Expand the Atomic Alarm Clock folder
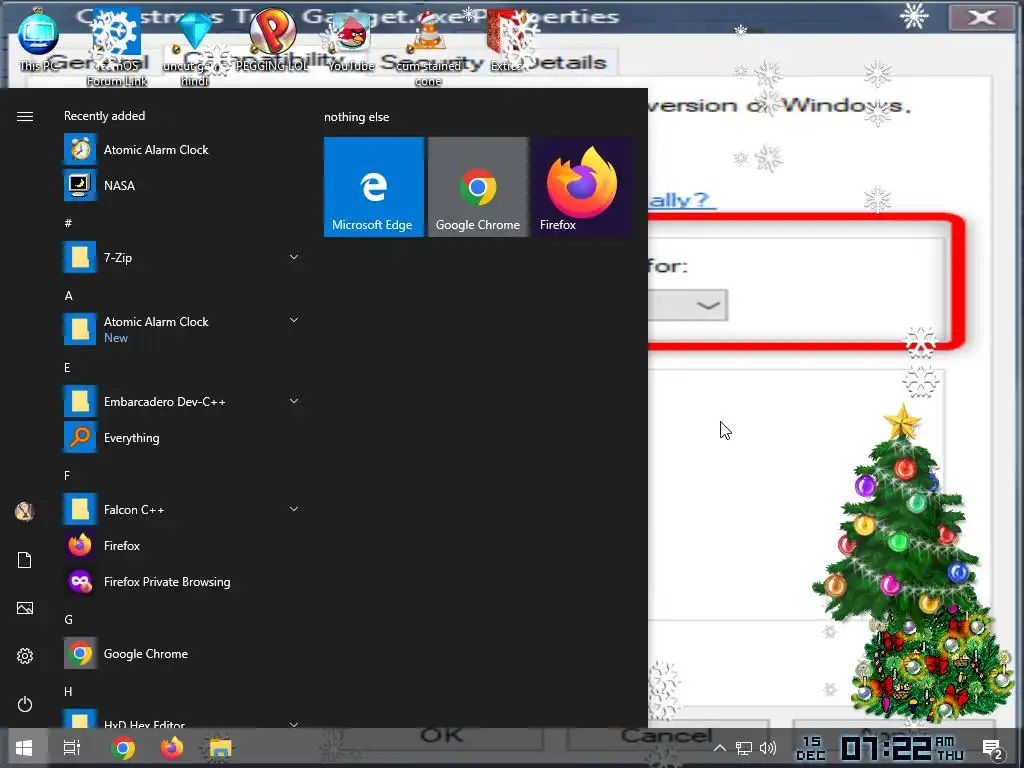 [x=294, y=320]
